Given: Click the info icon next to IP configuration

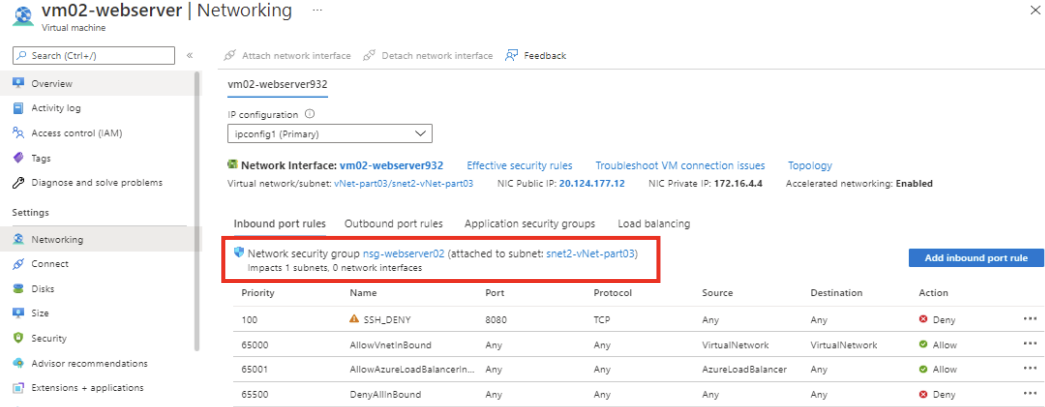Looking at the screenshot, I should coord(310,114).
